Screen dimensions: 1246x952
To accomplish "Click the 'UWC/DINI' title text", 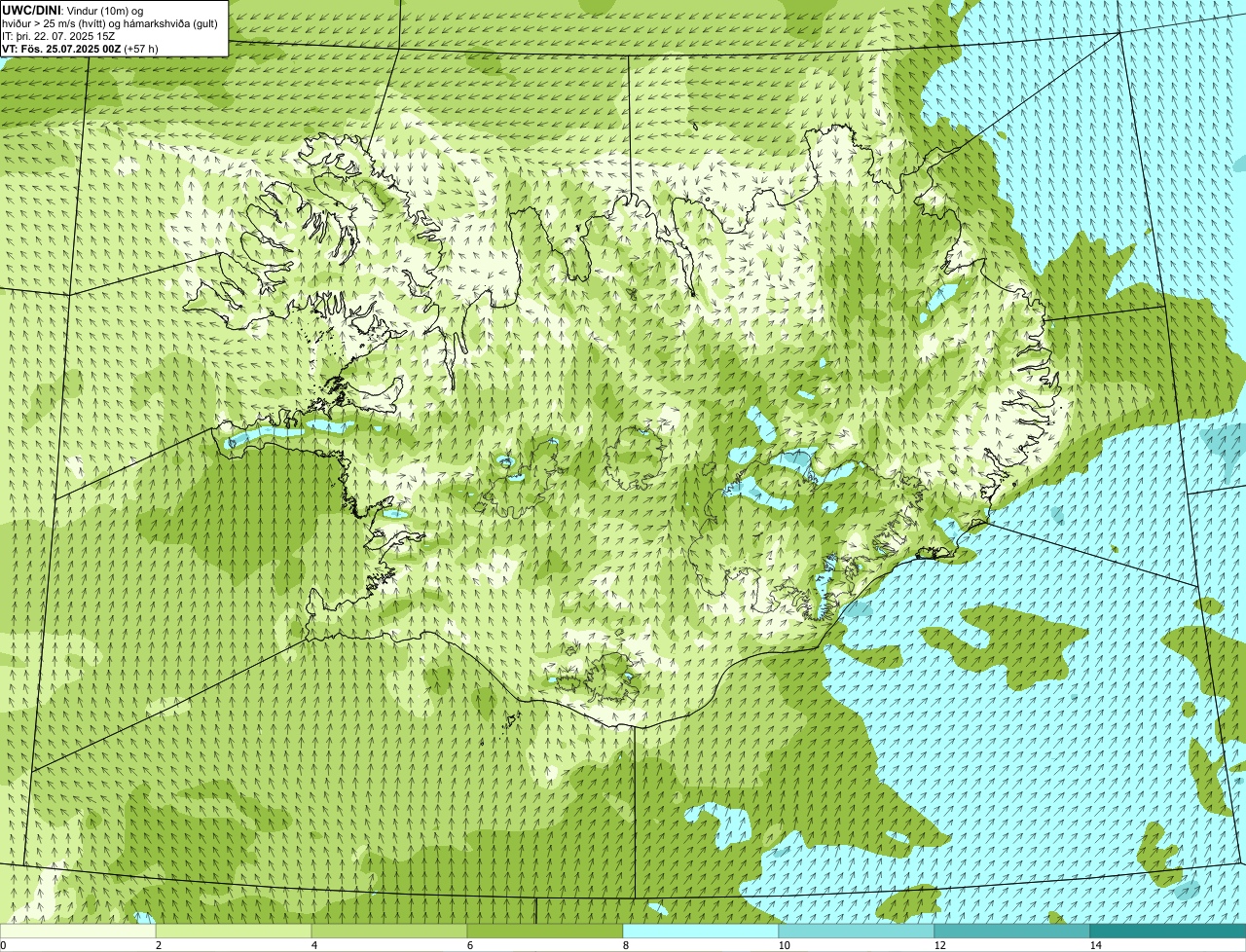I will [32, 10].
